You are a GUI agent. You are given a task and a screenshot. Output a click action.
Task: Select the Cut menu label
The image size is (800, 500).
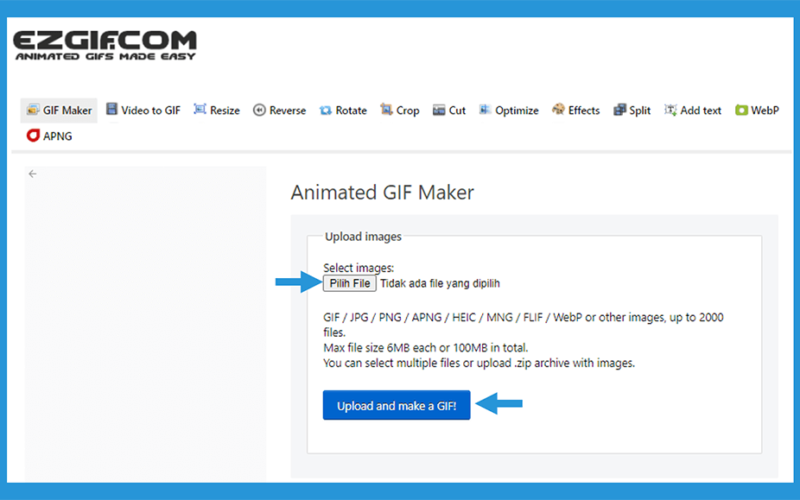pos(457,110)
